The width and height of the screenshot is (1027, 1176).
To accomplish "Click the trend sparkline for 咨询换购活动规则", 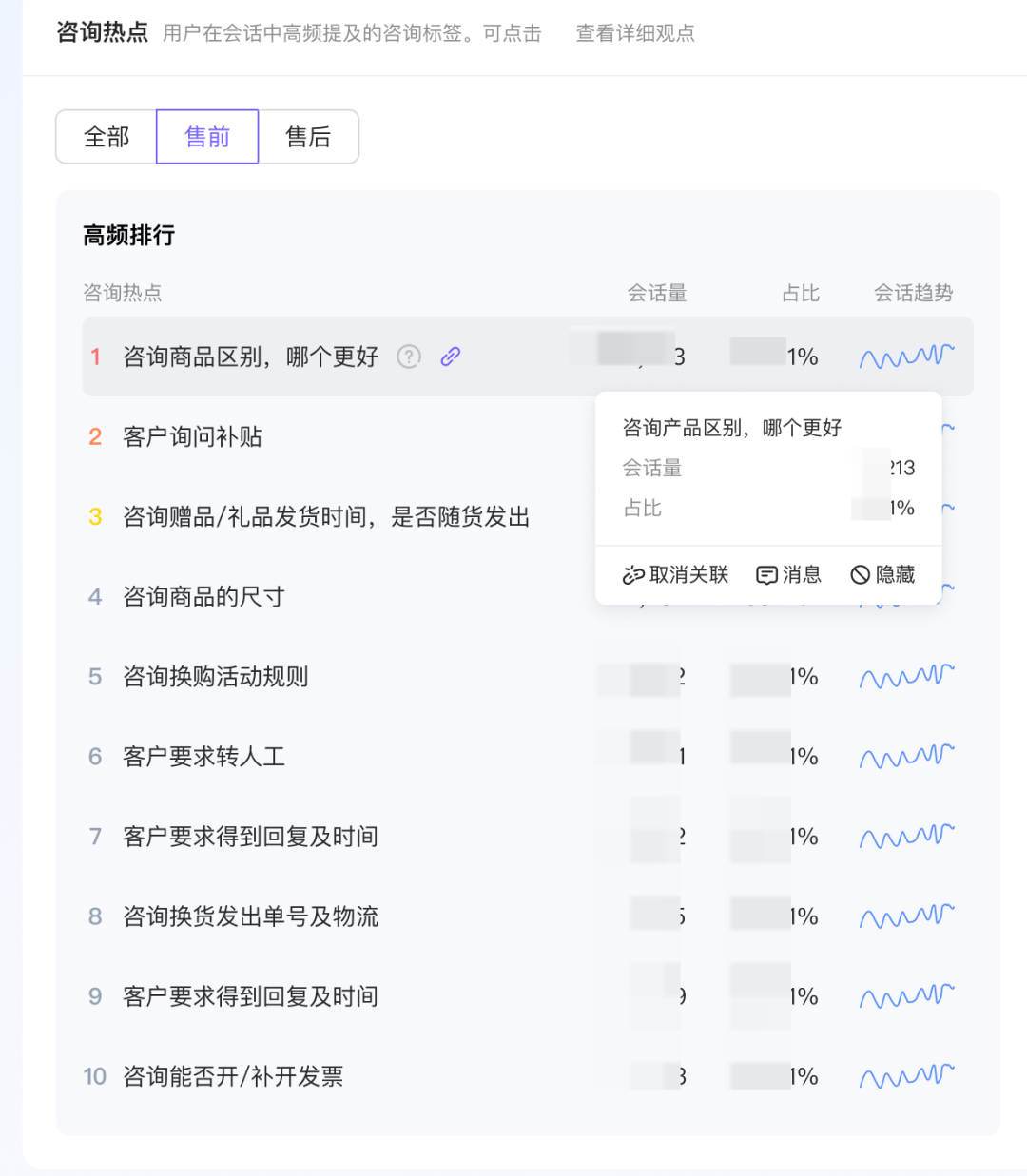I will [x=905, y=676].
